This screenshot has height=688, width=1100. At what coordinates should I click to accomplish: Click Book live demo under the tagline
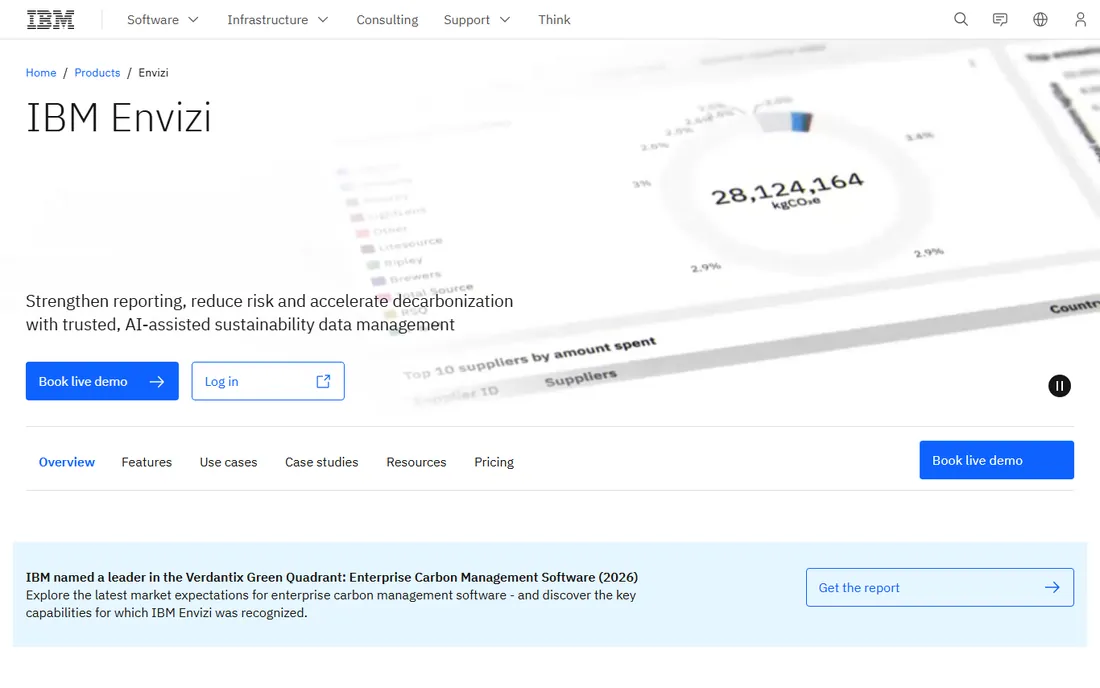click(x=102, y=381)
